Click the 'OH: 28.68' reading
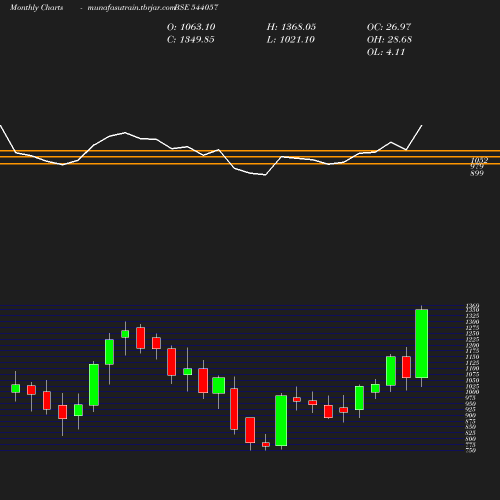Viewport: 500px width, 500px height. [x=389, y=40]
